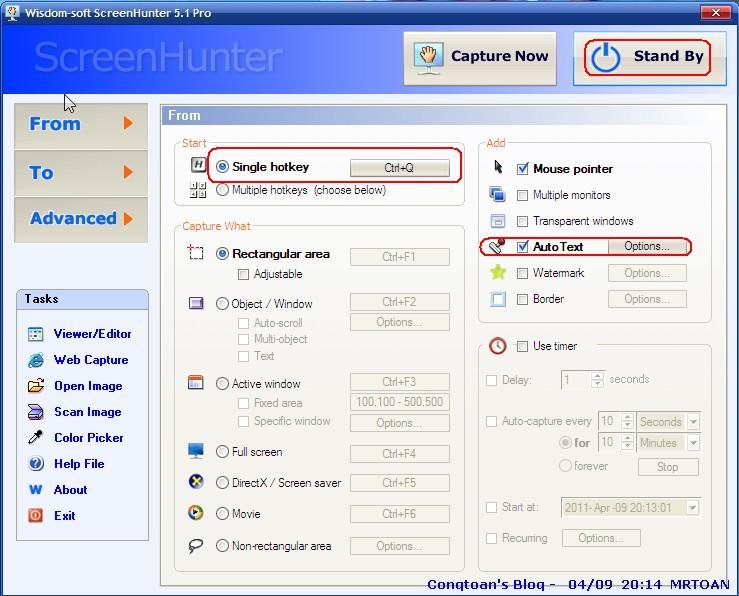
Task: Click the Viewer/Editor task icon
Action: click(x=36, y=334)
